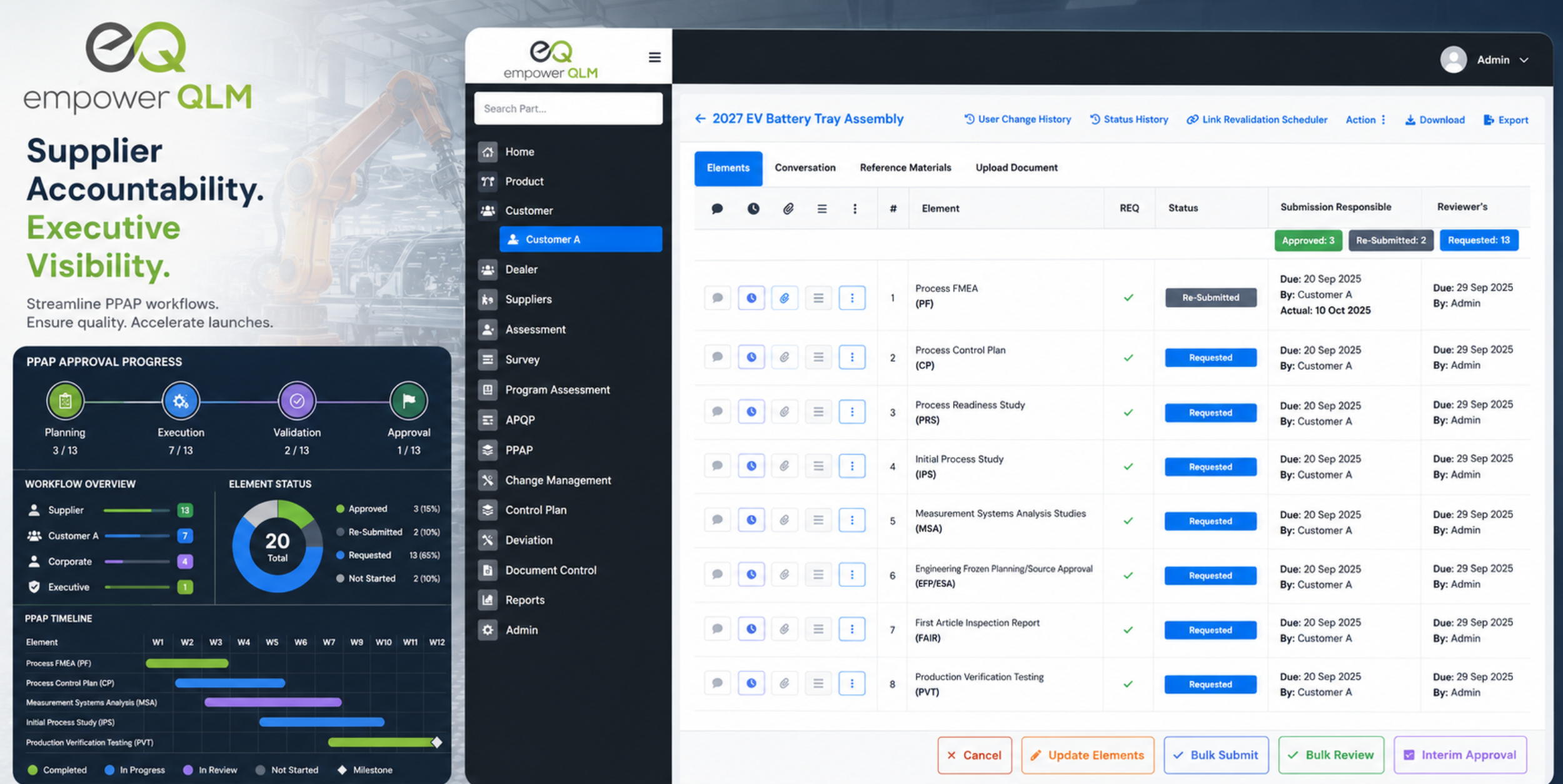Open the Upload Document tab
The width and height of the screenshot is (1563, 784).
tap(1017, 168)
